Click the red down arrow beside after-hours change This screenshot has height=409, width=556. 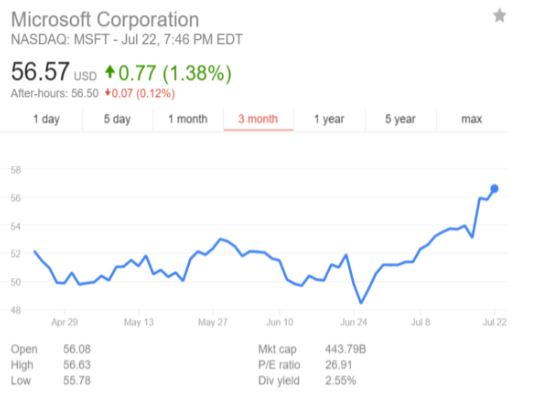click(x=108, y=93)
